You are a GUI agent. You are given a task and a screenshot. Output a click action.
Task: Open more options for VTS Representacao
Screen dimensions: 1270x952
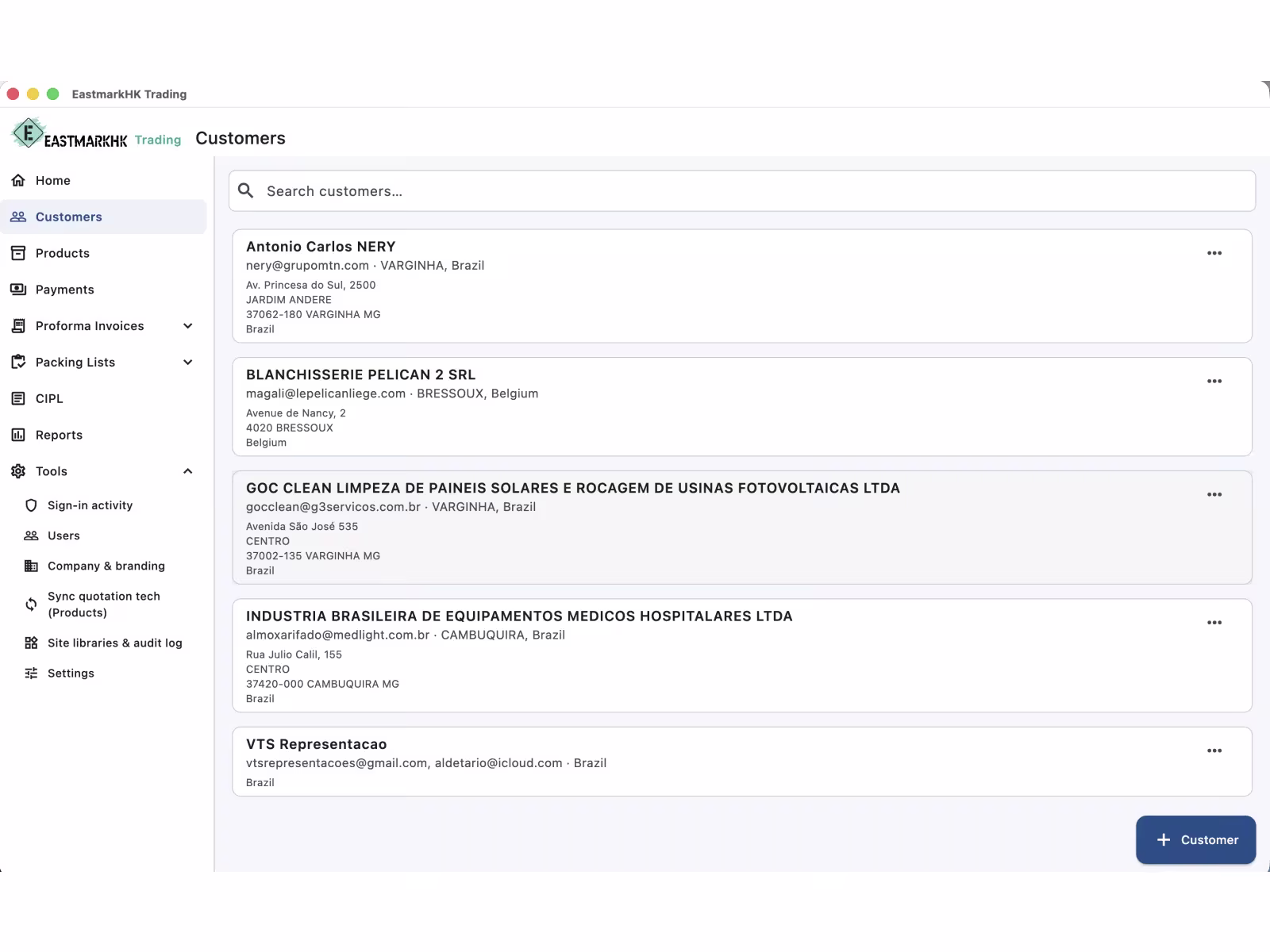(x=1214, y=750)
